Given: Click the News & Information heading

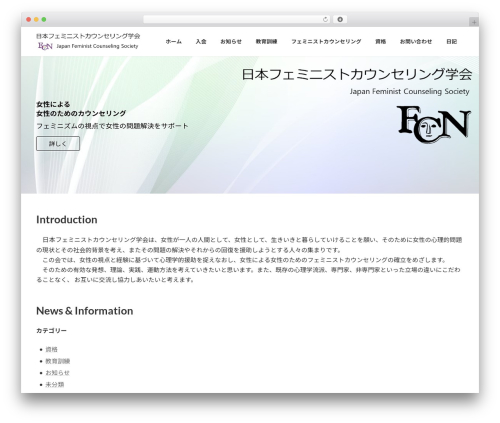Looking at the screenshot, I should point(85,311).
